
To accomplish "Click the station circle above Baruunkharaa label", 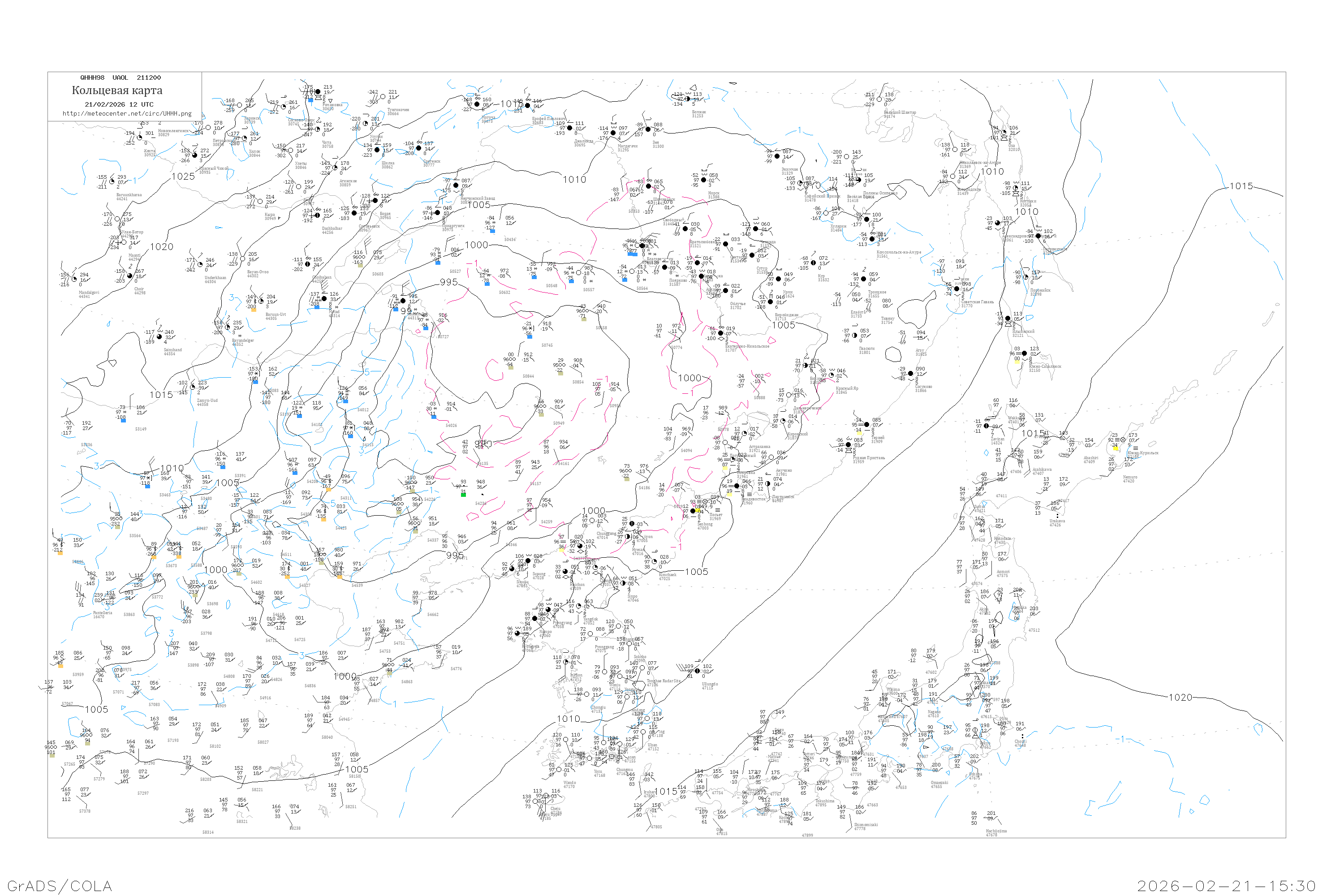I will (112, 182).
